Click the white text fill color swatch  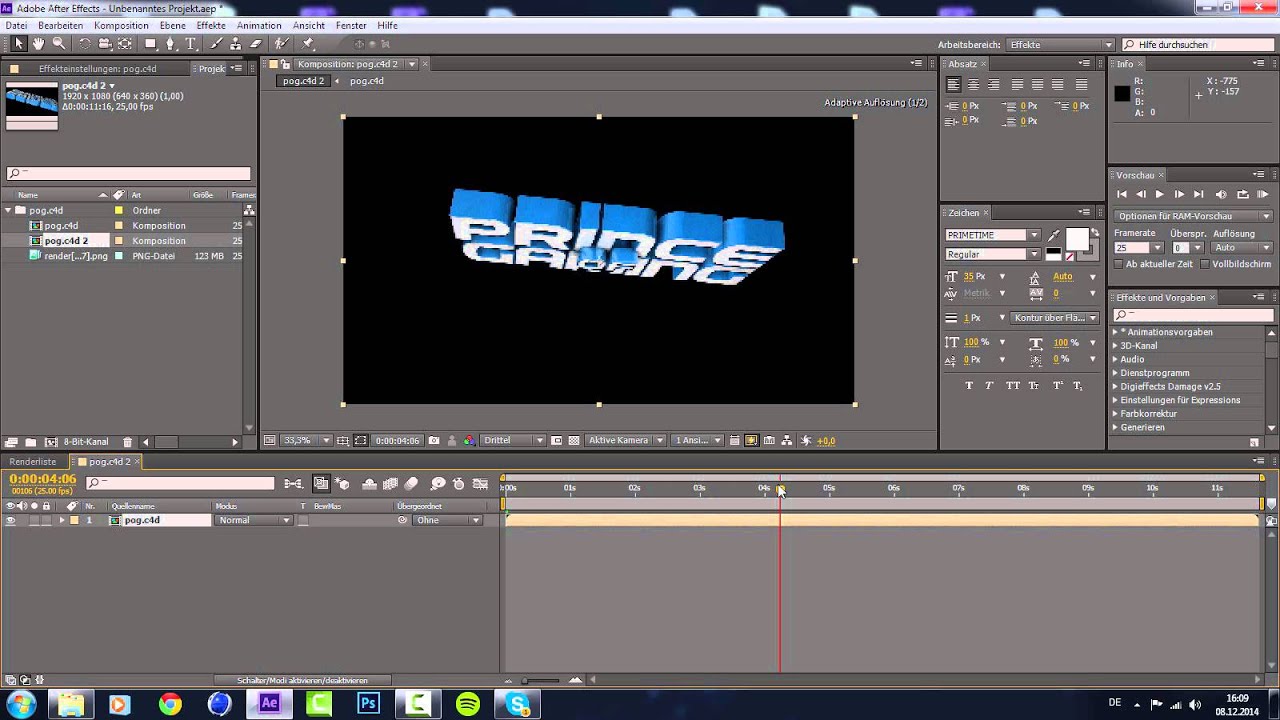[1076, 239]
